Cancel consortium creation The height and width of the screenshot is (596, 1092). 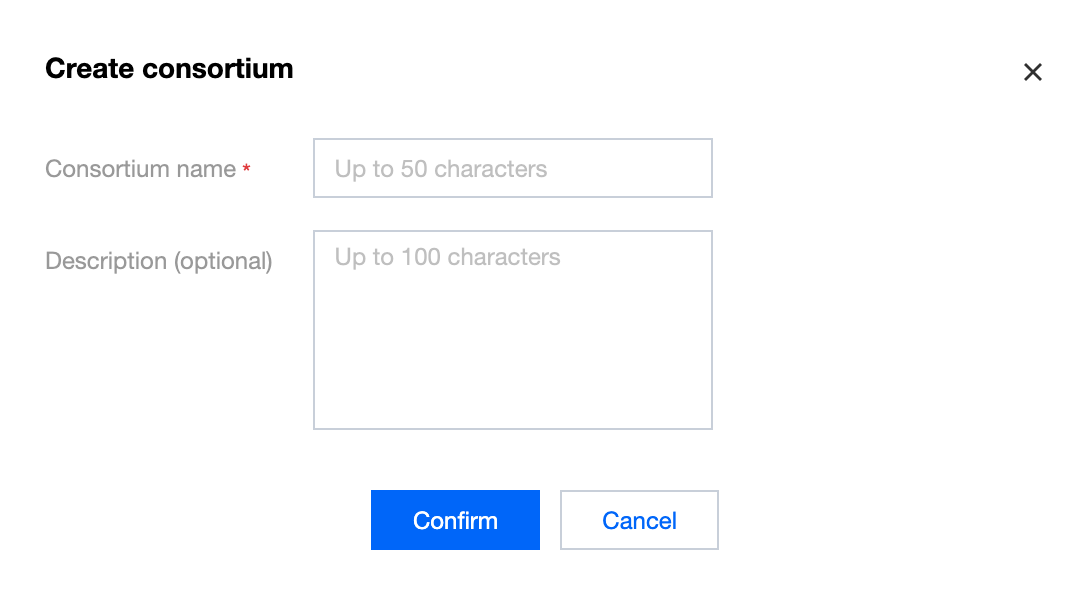pyautogui.click(x=639, y=520)
